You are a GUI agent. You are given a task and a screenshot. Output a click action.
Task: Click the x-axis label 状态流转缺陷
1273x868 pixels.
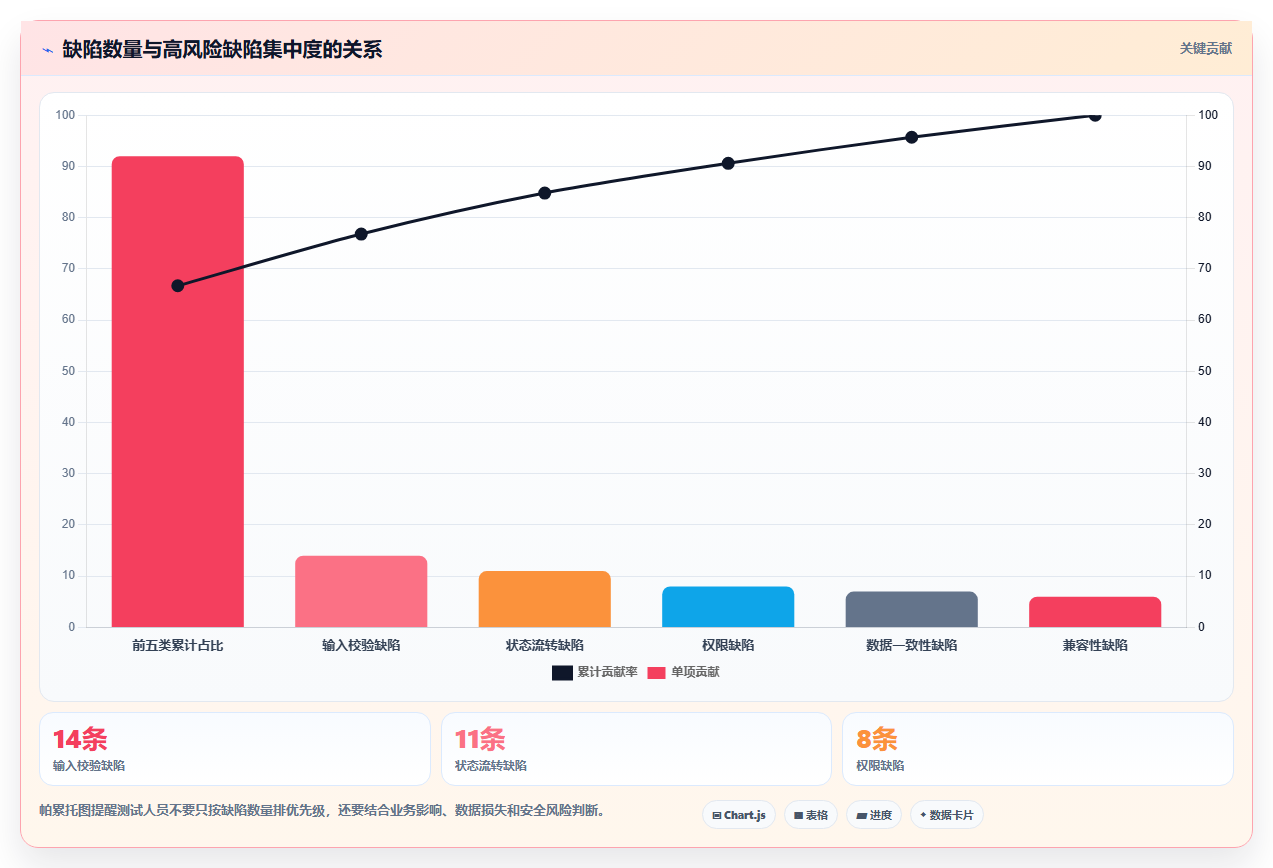pyautogui.click(x=545, y=646)
